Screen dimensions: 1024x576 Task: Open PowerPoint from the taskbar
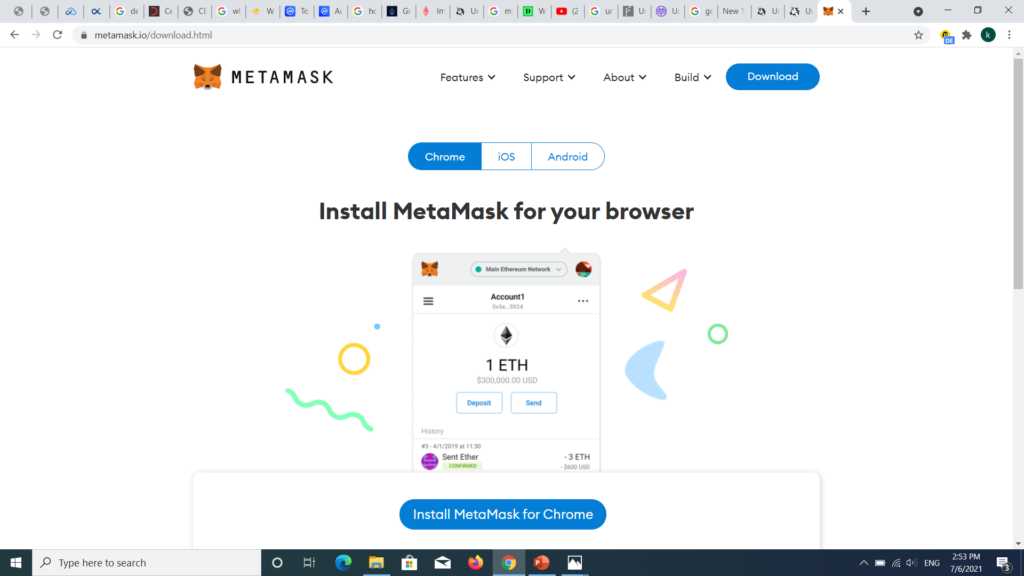tap(541, 562)
